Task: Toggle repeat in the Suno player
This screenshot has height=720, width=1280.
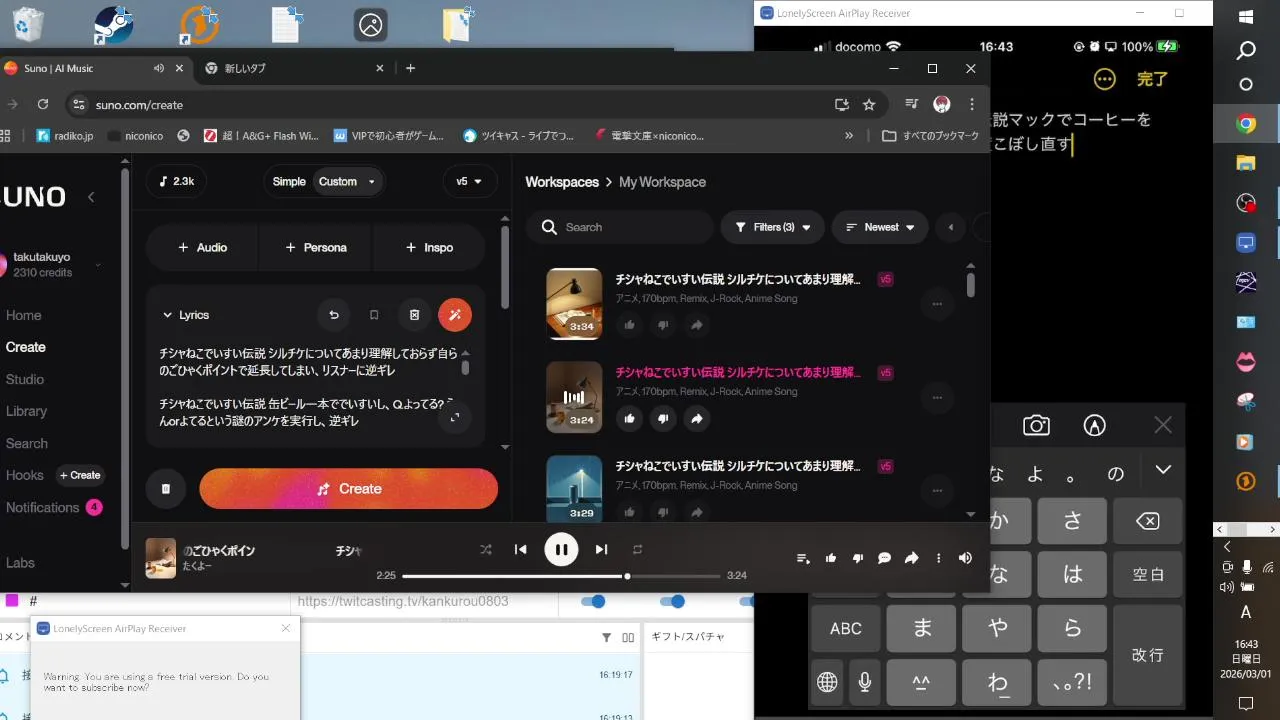Action: (637, 549)
